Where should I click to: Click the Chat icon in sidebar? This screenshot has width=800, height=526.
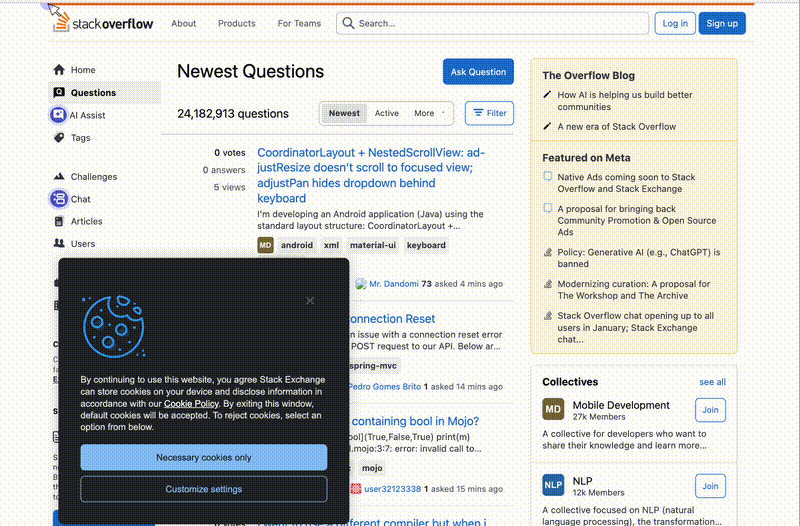59,199
